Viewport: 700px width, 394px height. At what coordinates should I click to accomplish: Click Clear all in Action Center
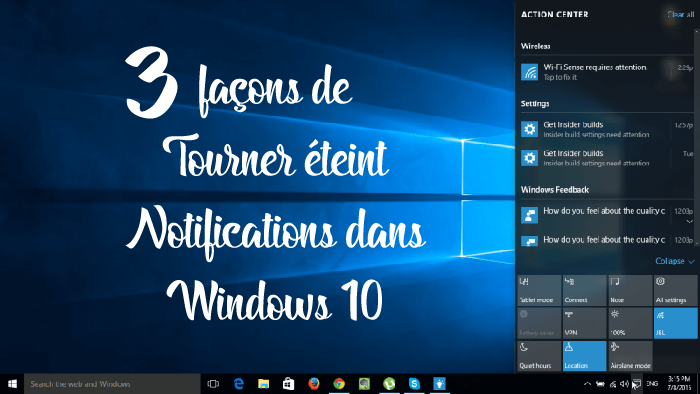point(681,14)
